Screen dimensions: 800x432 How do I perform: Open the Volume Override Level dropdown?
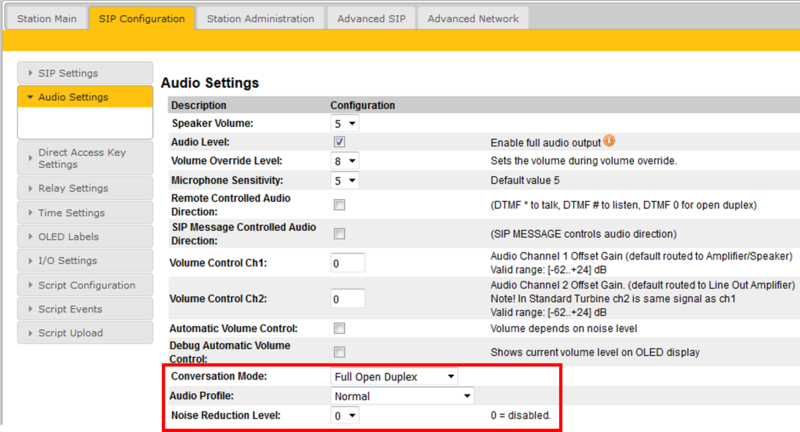pyautogui.click(x=345, y=161)
